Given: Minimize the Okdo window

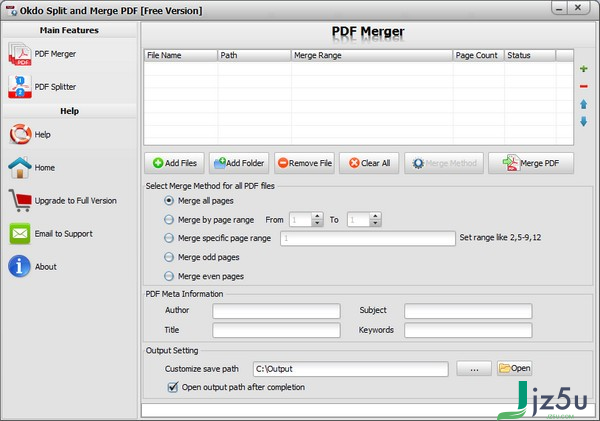Looking at the screenshot, I should pyautogui.click(x=559, y=8).
